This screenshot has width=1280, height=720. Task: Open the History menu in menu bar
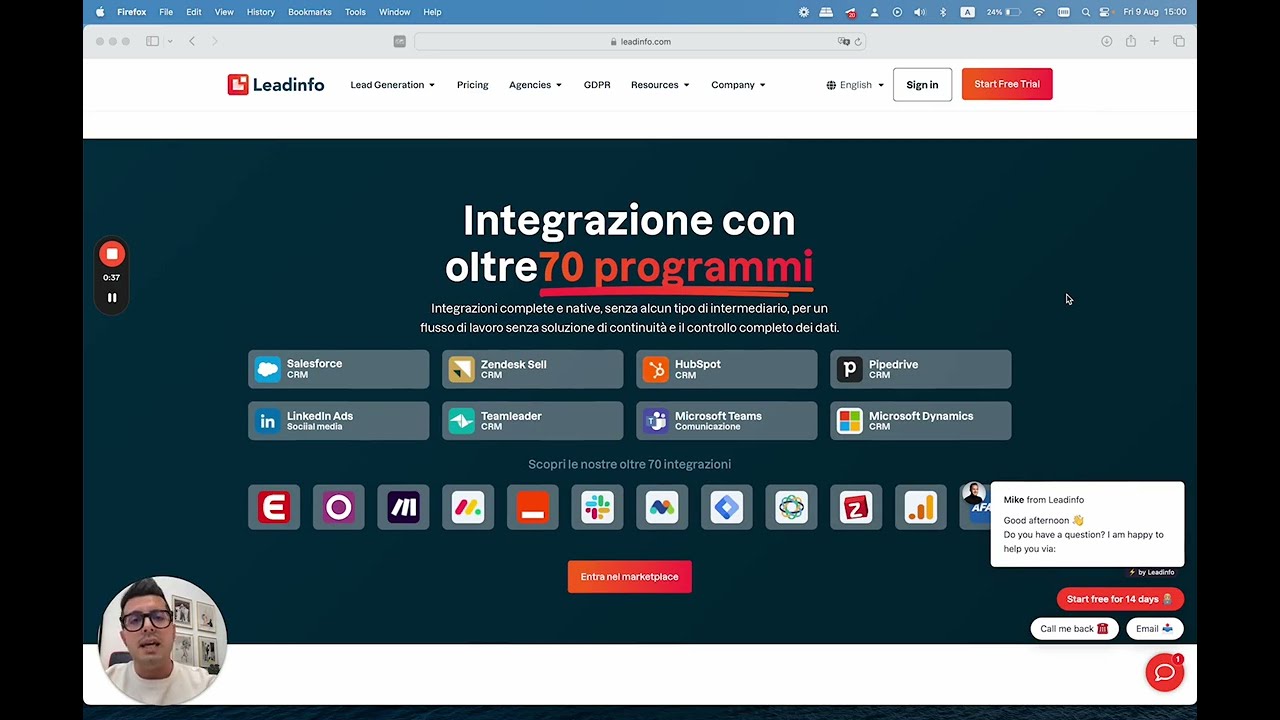coord(260,12)
